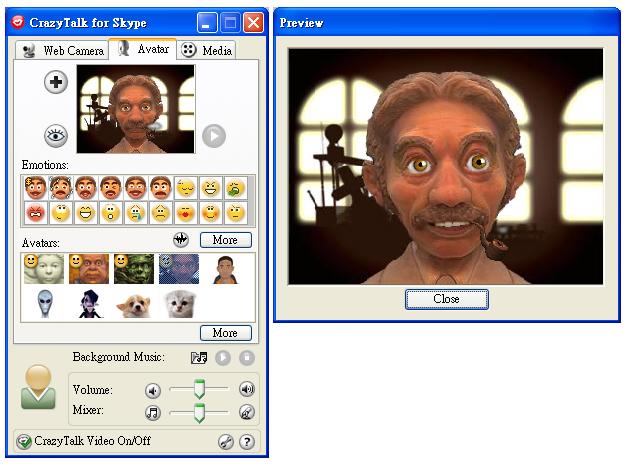This screenshot has width=629, height=464.
Task: Choose the eyes-rolled-up yellow smiley
Action: [x=61, y=213]
